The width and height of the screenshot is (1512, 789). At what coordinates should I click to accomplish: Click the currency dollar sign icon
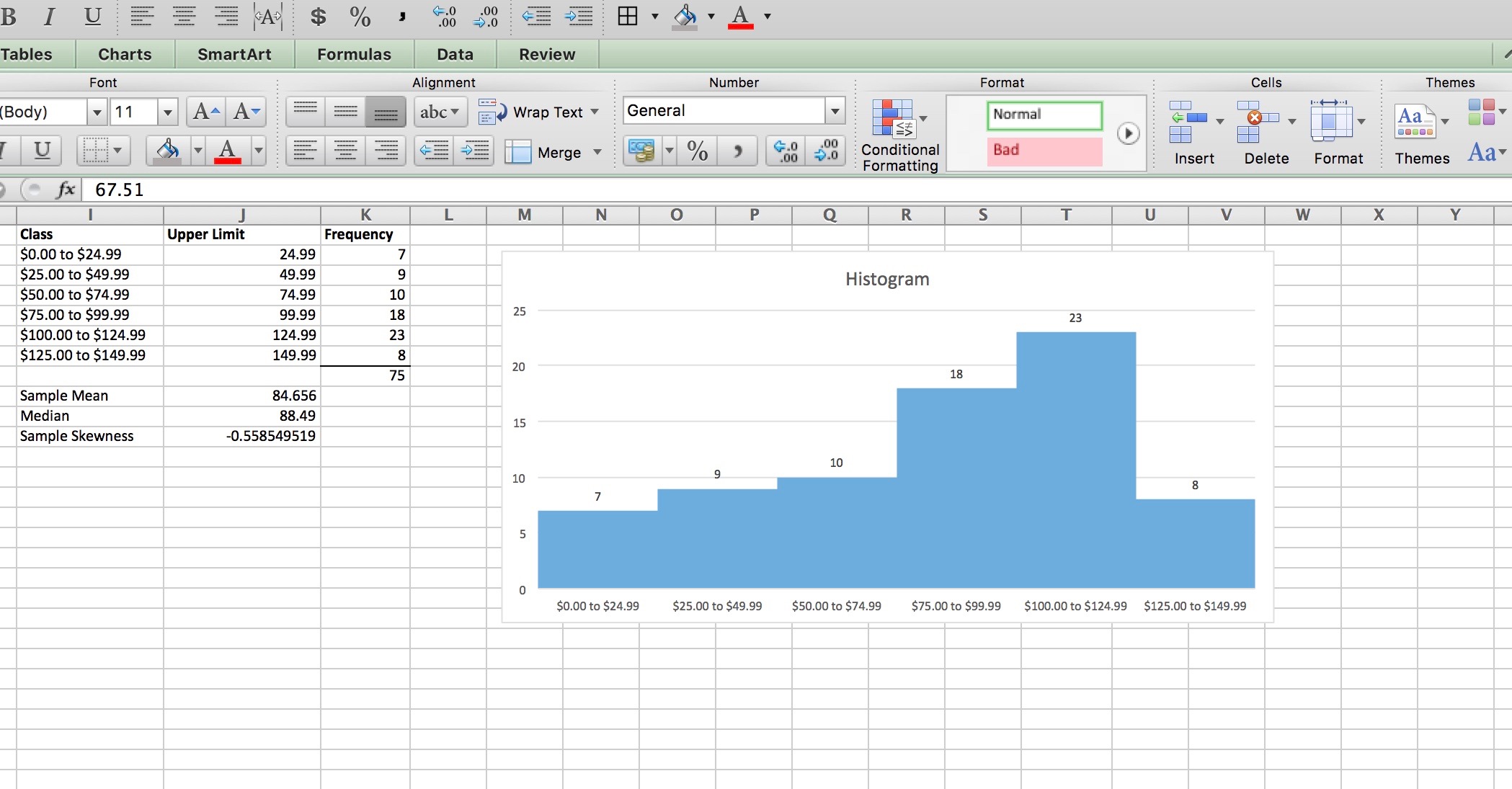click(x=318, y=16)
